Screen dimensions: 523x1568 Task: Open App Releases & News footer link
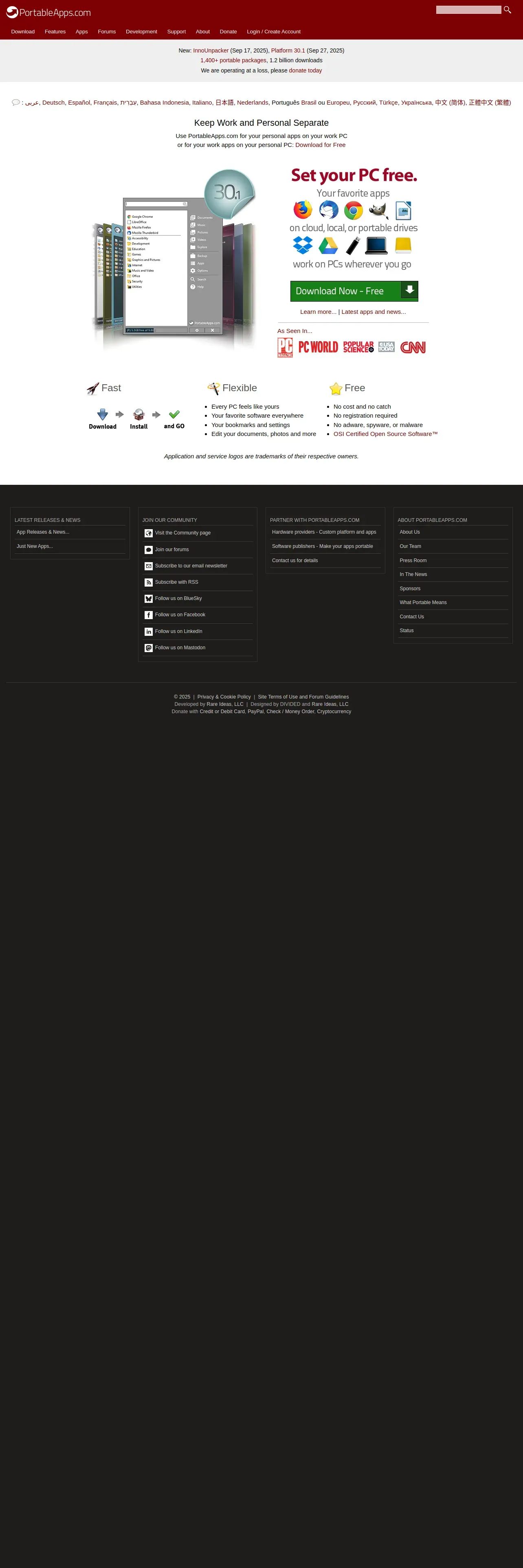coord(43,532)
